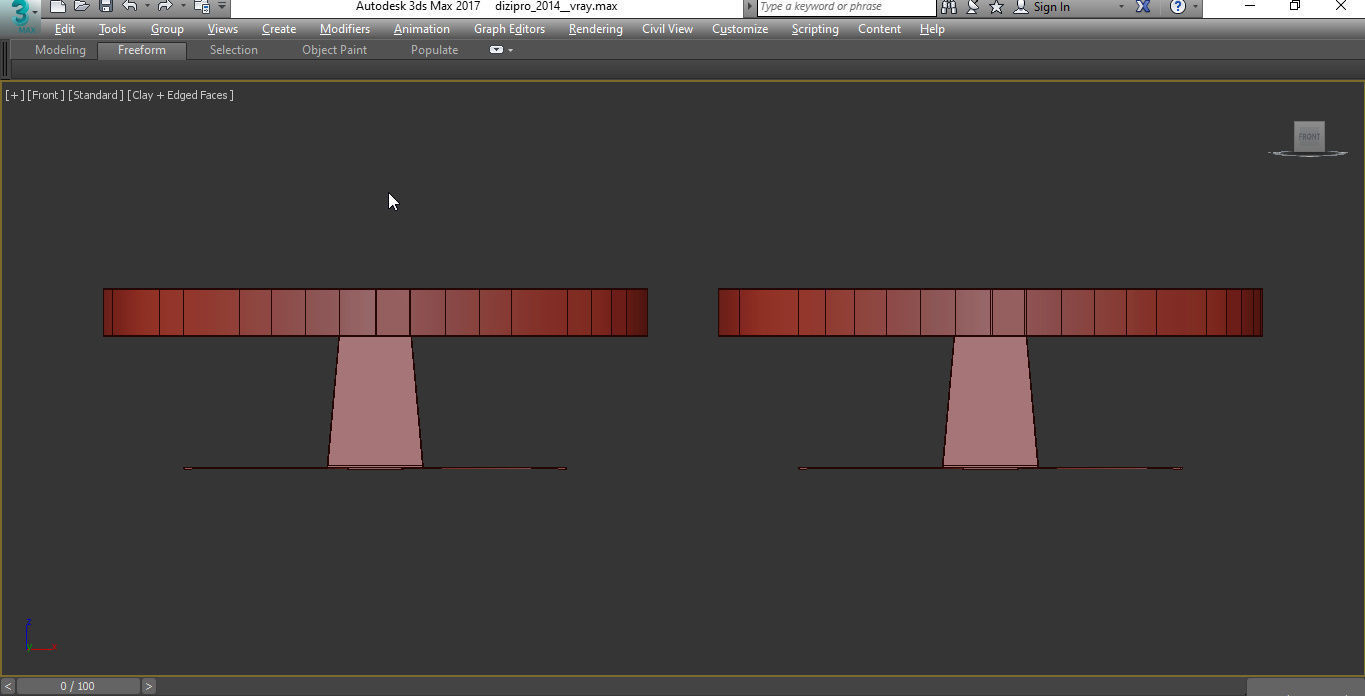Click the binoculars search icon
The width and height of the screenshot is (1365, 696).
coord(949,7)
